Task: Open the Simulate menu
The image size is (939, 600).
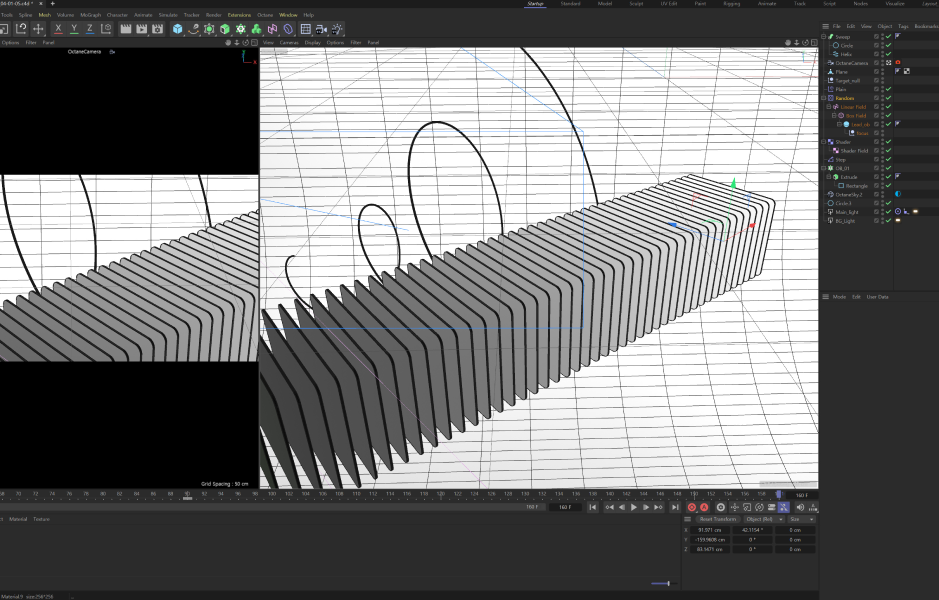Action: 168,15
